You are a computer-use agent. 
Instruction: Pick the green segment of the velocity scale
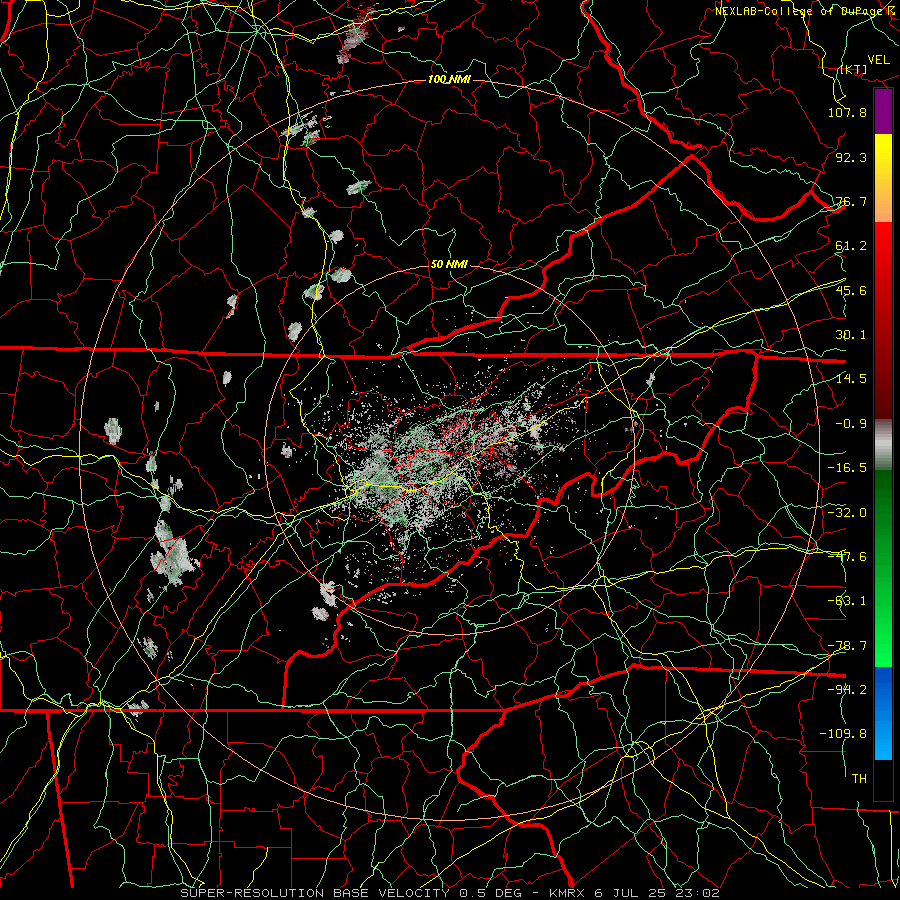pyautogui.click(x=883, y=568)
